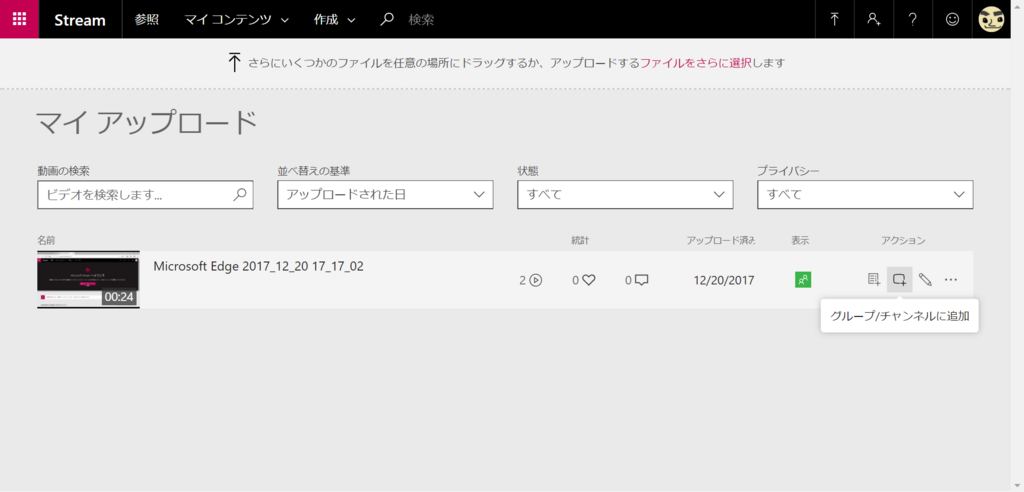Click the pencil edit video icon
Screen dimensions: 1024x492
pos(925,280)
